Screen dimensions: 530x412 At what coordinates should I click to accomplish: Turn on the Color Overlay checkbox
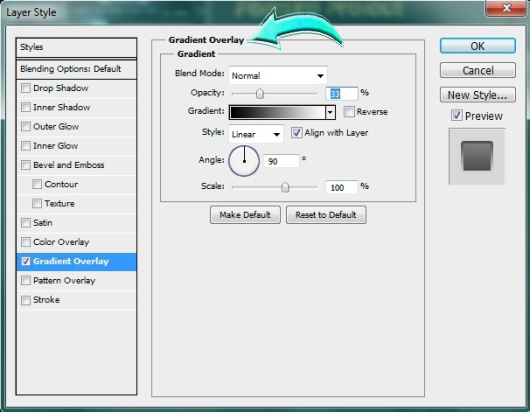26,242
